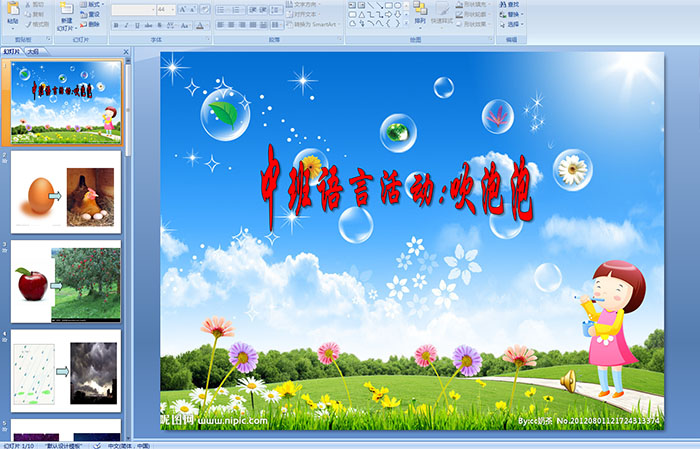Pick the Rectangle shape from gallery

[x=389, y=5]
